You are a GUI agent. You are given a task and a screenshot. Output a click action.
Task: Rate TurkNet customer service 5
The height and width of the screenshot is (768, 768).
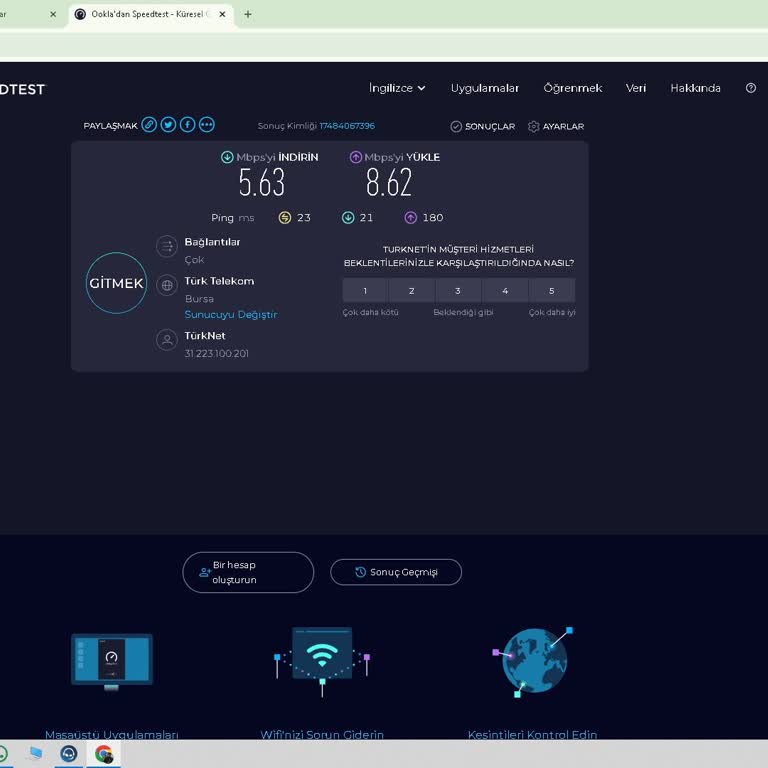click(552, 291)
